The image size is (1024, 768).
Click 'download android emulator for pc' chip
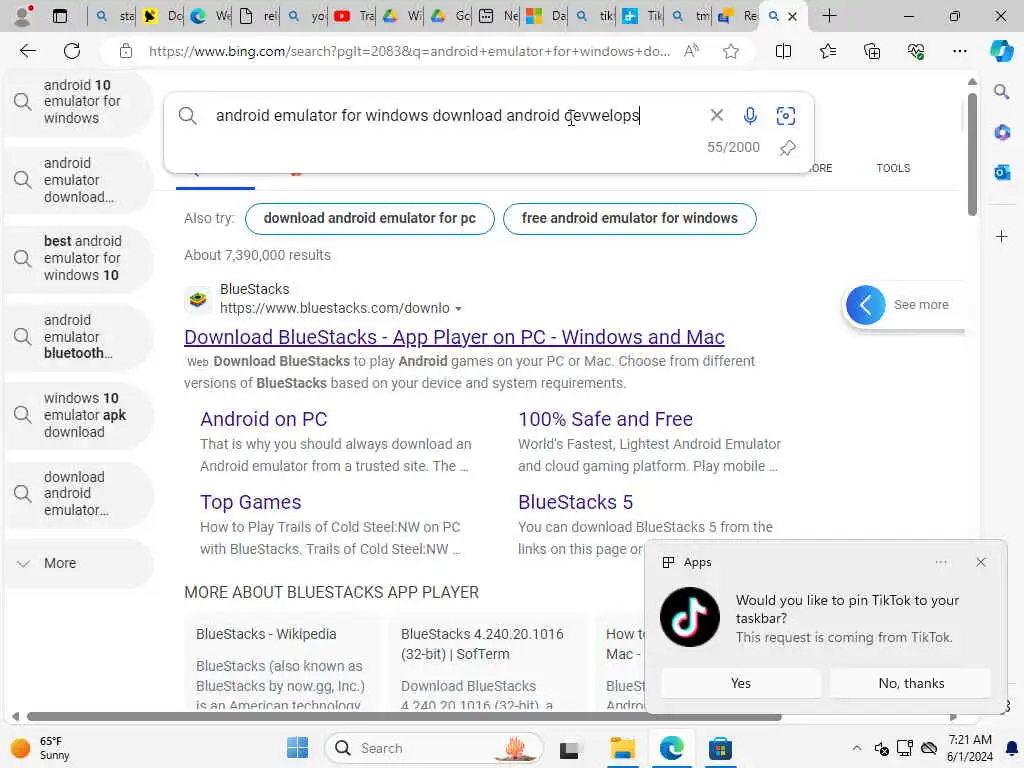pyautogui.click(x=370, y=218)
